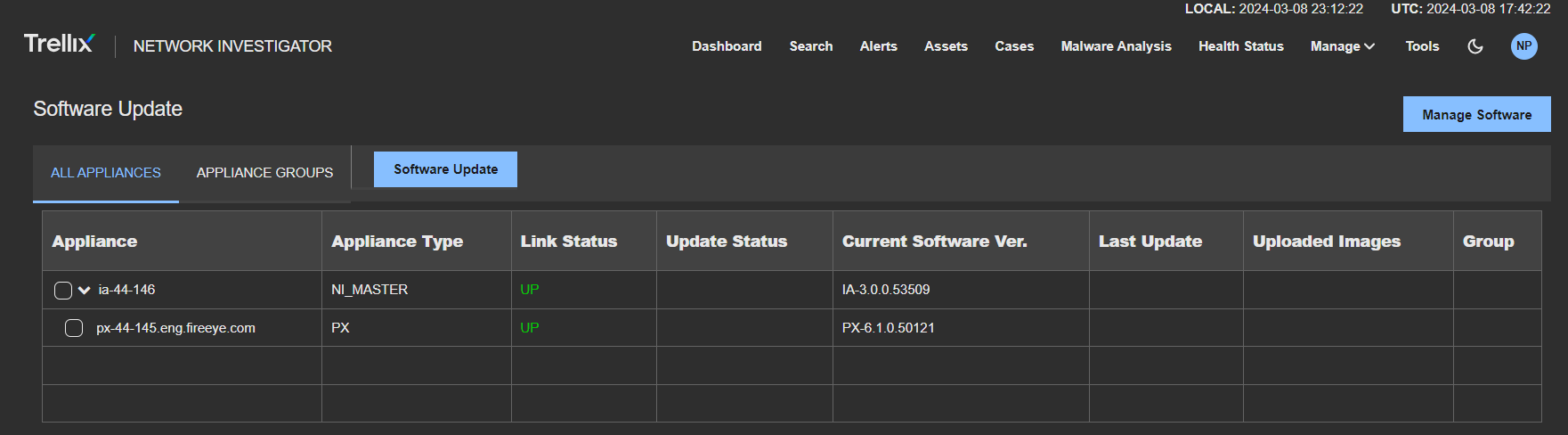Switch to the All Appliances tab
The height and width of the screenshot is (435, 1568).
106,173
